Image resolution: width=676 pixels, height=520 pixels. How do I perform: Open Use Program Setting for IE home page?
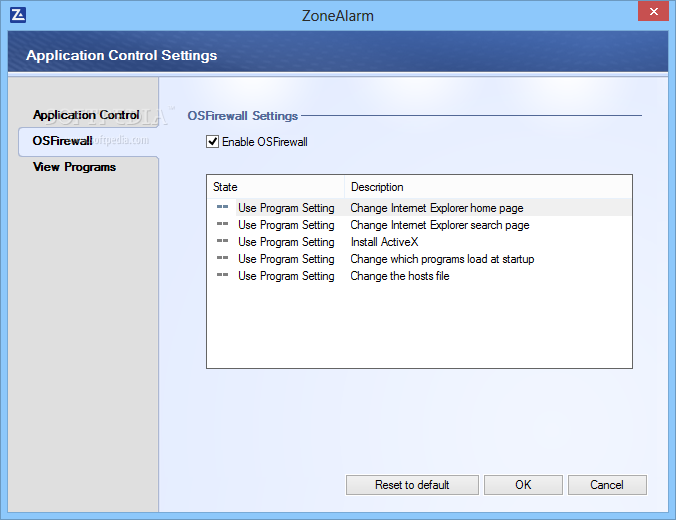(x=286, y=208)
